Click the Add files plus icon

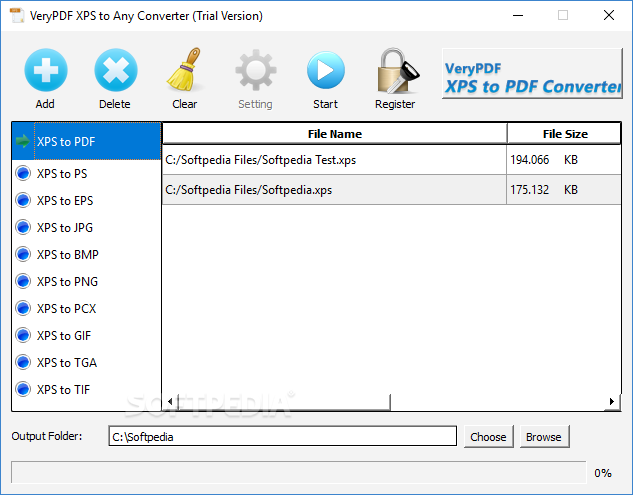[46, 71]
